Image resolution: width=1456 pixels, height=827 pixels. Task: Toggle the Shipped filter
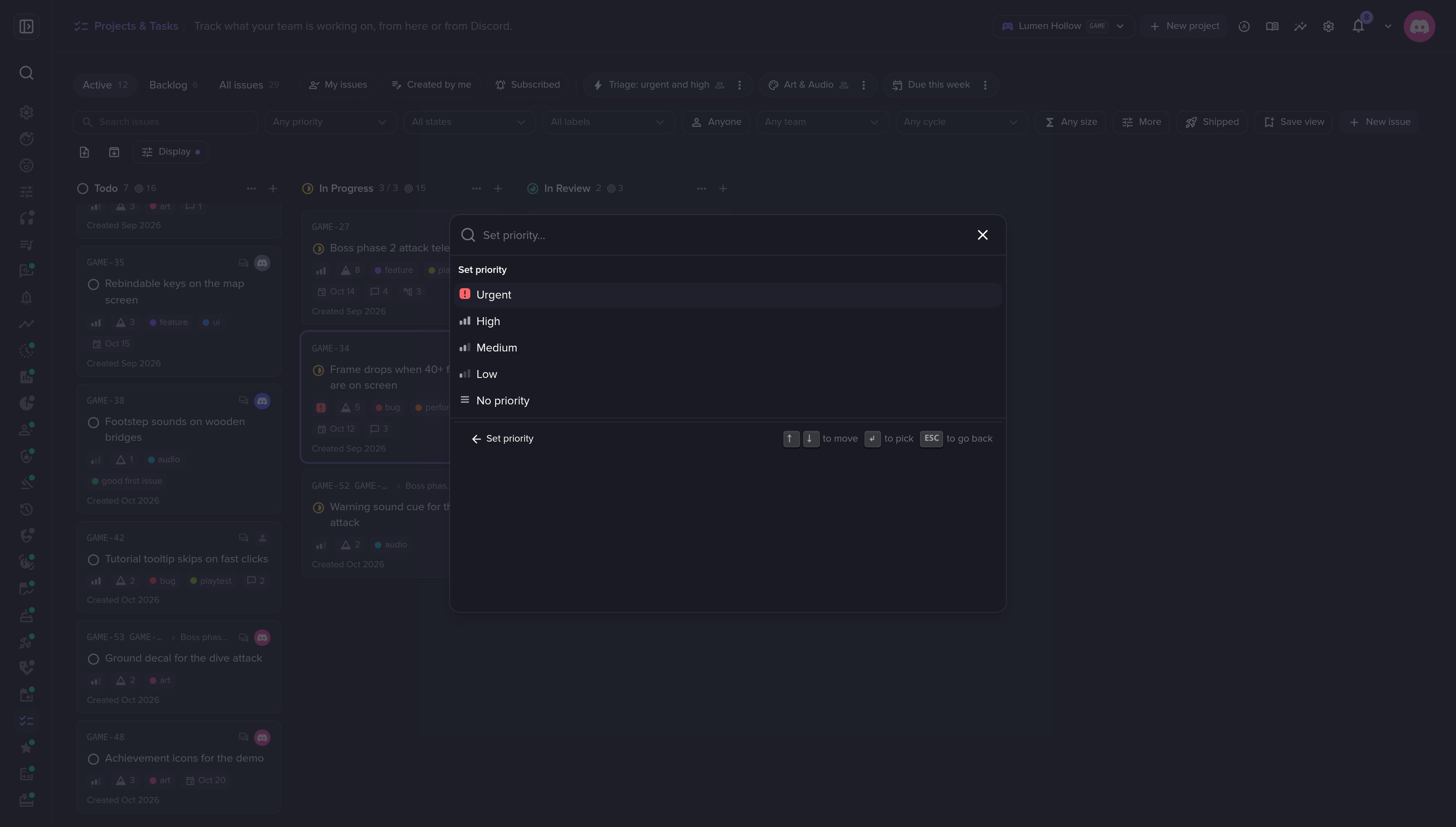pos(1212,122)
